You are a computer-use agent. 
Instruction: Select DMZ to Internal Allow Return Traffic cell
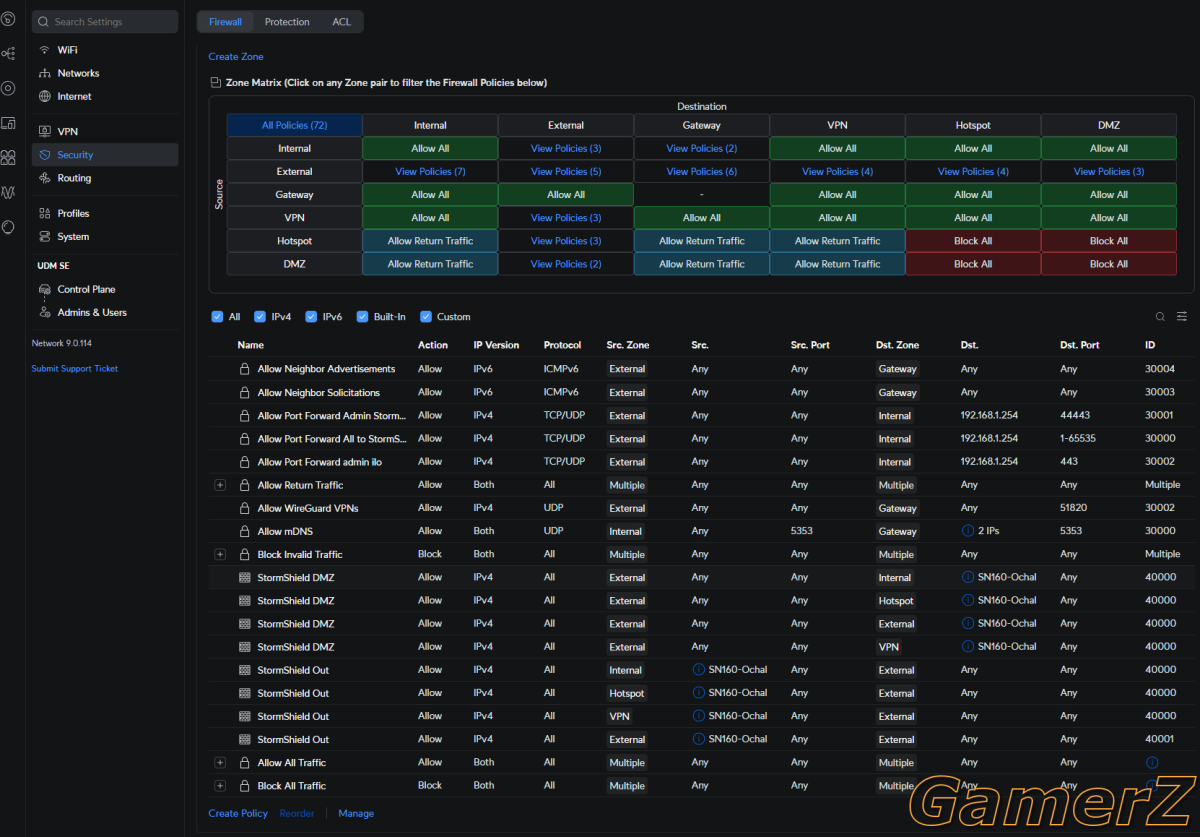(x=430, y=264)
